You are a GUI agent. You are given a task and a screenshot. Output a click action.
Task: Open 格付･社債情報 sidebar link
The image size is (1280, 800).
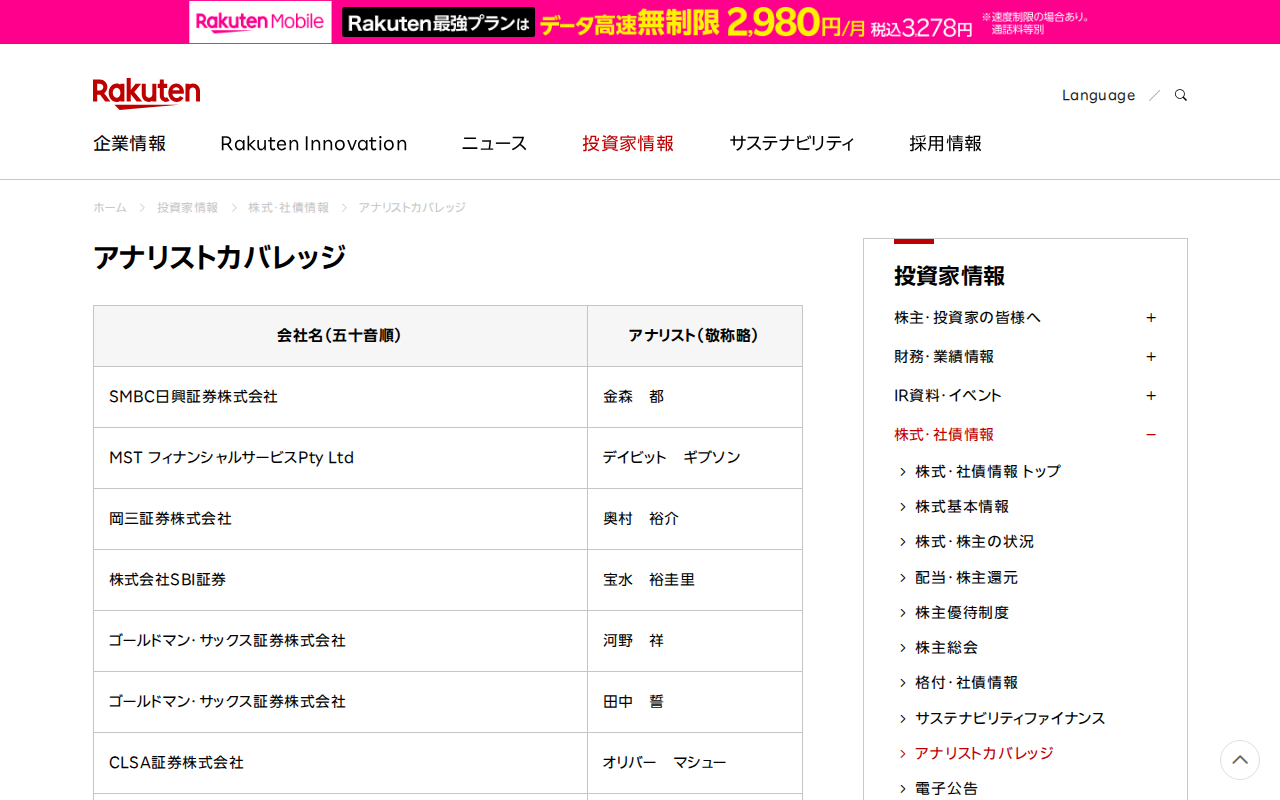(966, 682)
